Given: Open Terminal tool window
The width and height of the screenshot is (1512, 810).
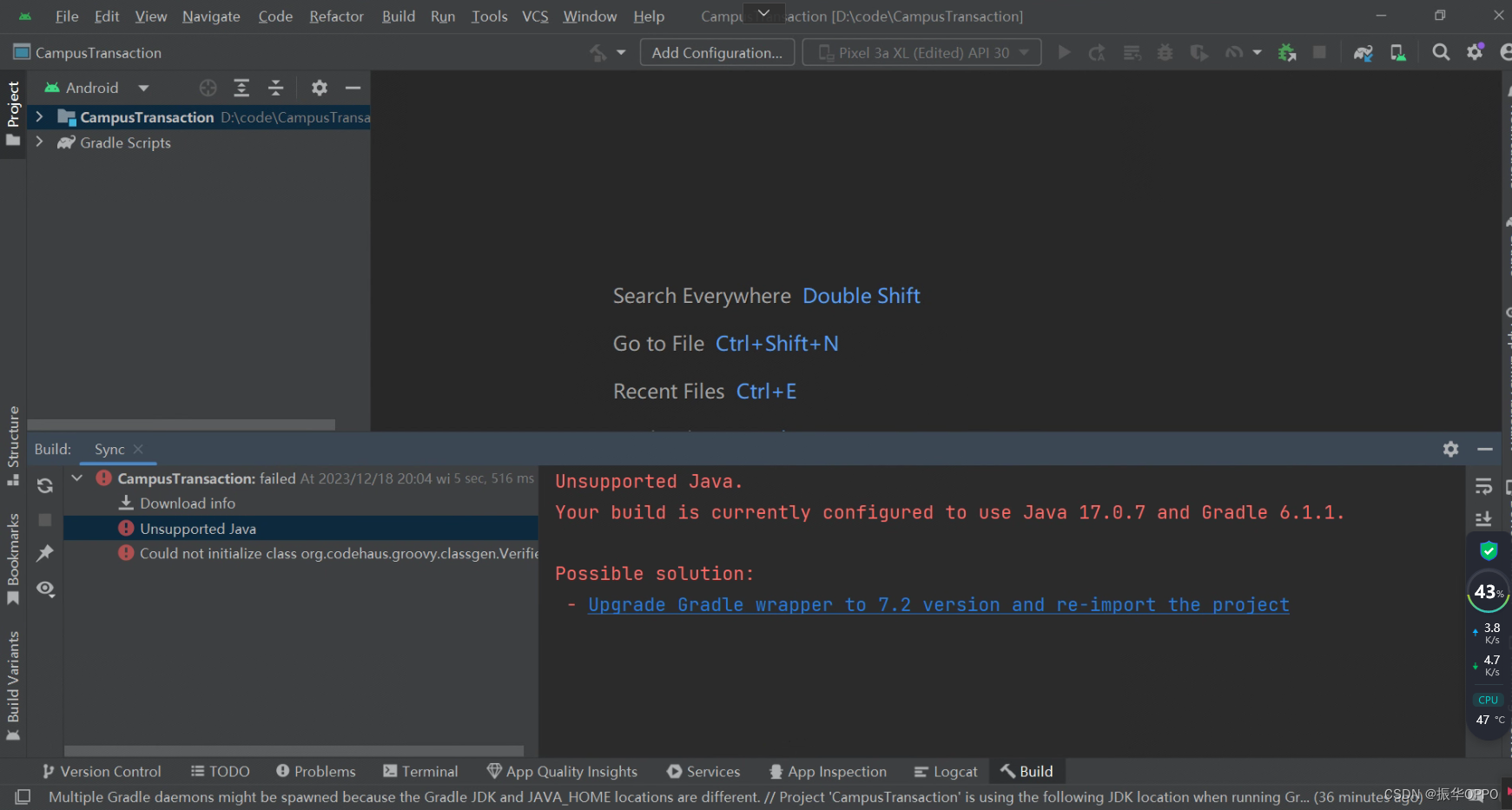Looking at the screenshot, I should (x=420, y=771).
